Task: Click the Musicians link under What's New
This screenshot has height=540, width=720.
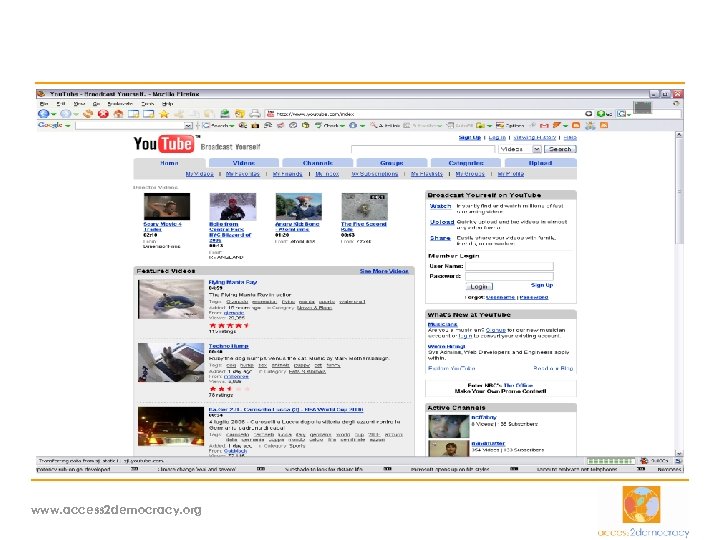Action: click(x=442, y=325)
